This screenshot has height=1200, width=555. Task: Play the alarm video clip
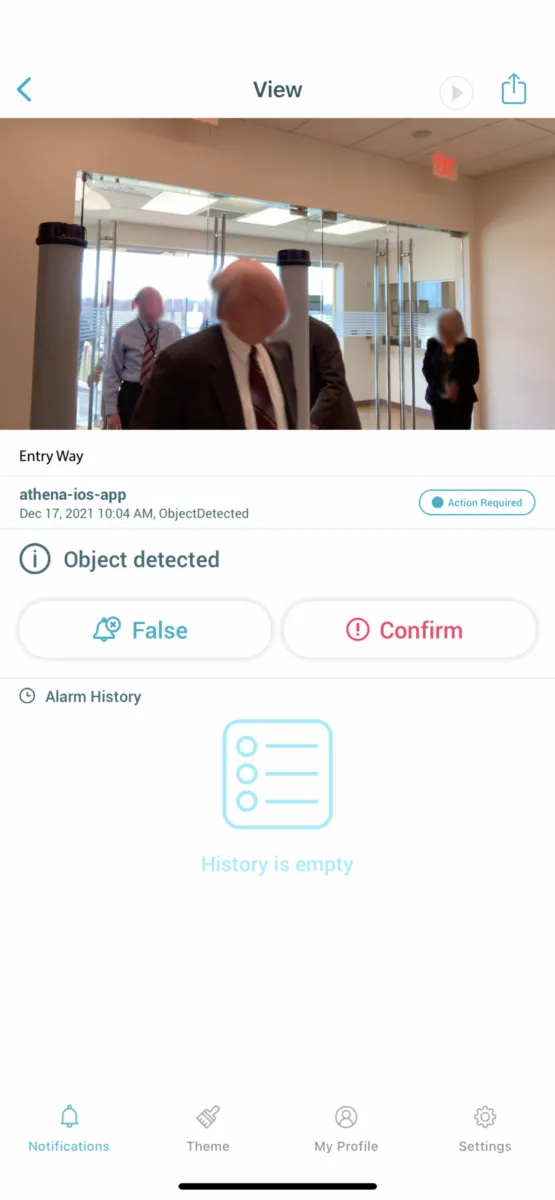coord(456,93)
